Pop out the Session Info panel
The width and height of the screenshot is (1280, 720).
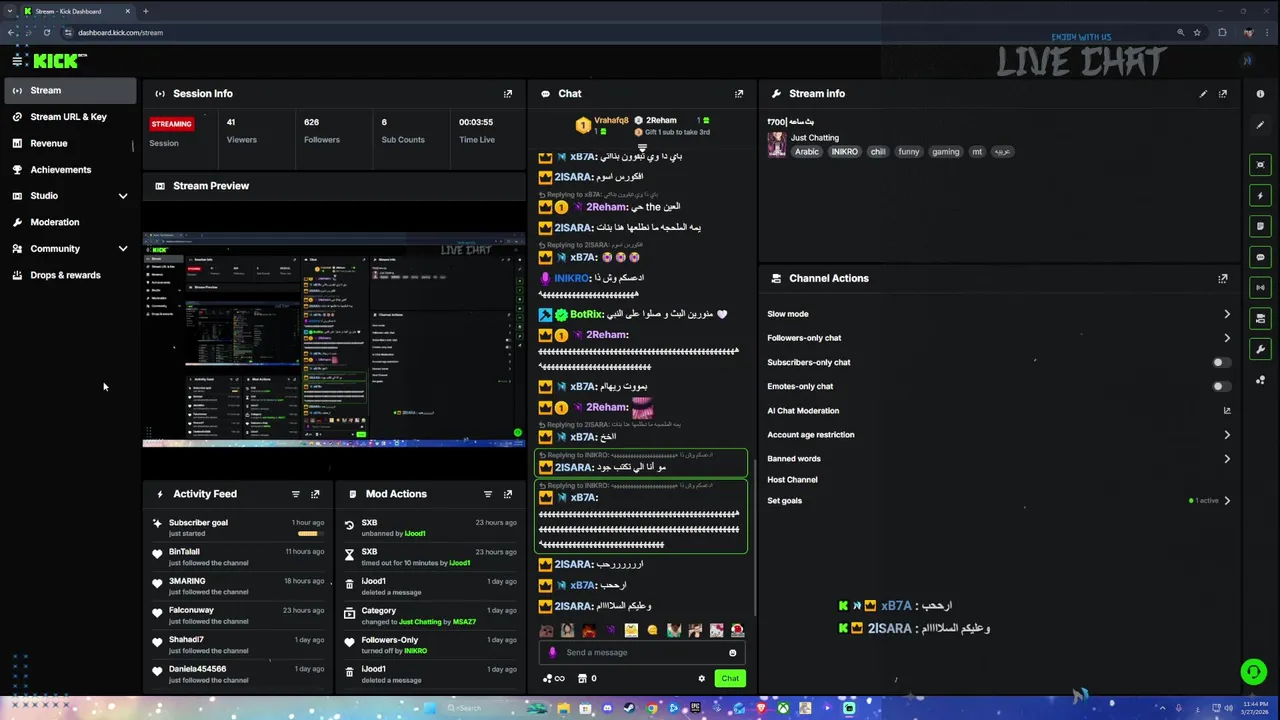pyautogui.click(x=508, y=94)
